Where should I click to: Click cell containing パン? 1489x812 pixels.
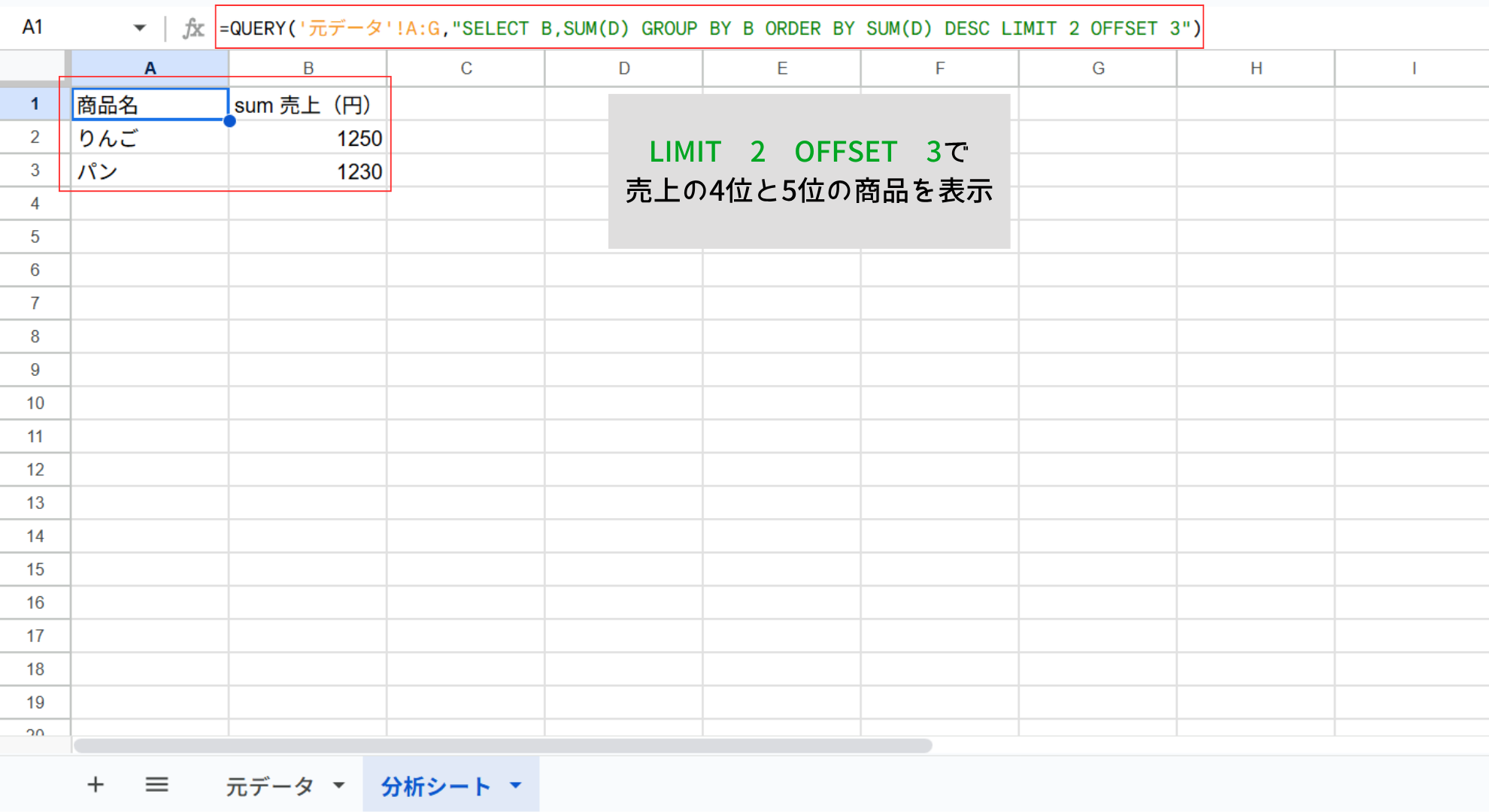tap(150, 171)
